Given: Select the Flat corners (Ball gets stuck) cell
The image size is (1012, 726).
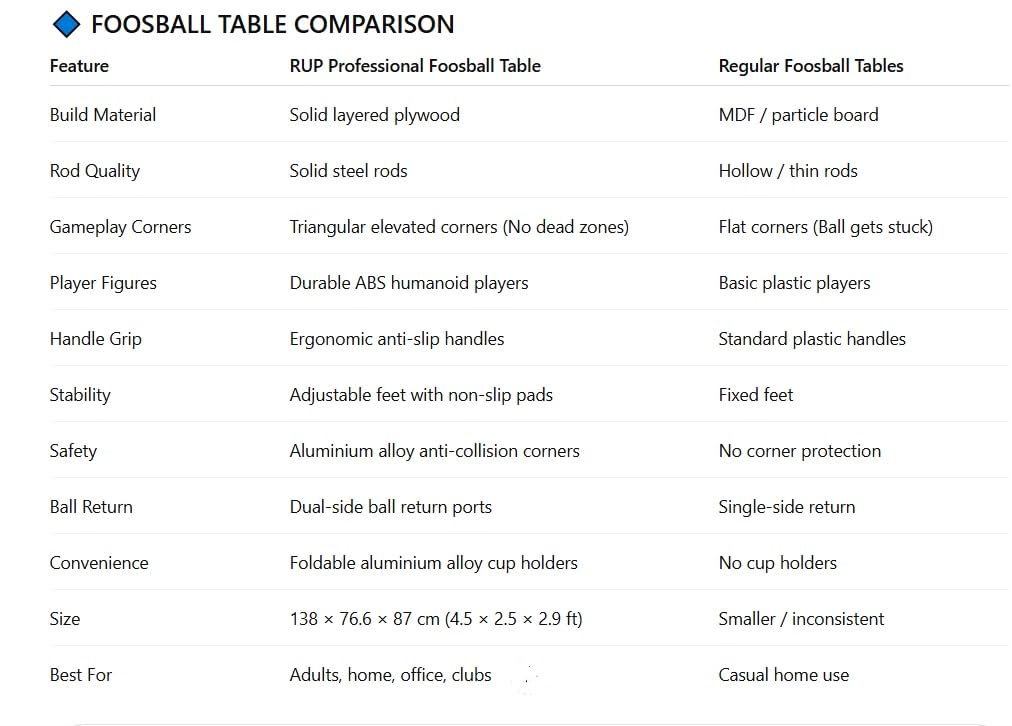Looking at the screenshot, I should pyautogui.click(x=825, y=227).
